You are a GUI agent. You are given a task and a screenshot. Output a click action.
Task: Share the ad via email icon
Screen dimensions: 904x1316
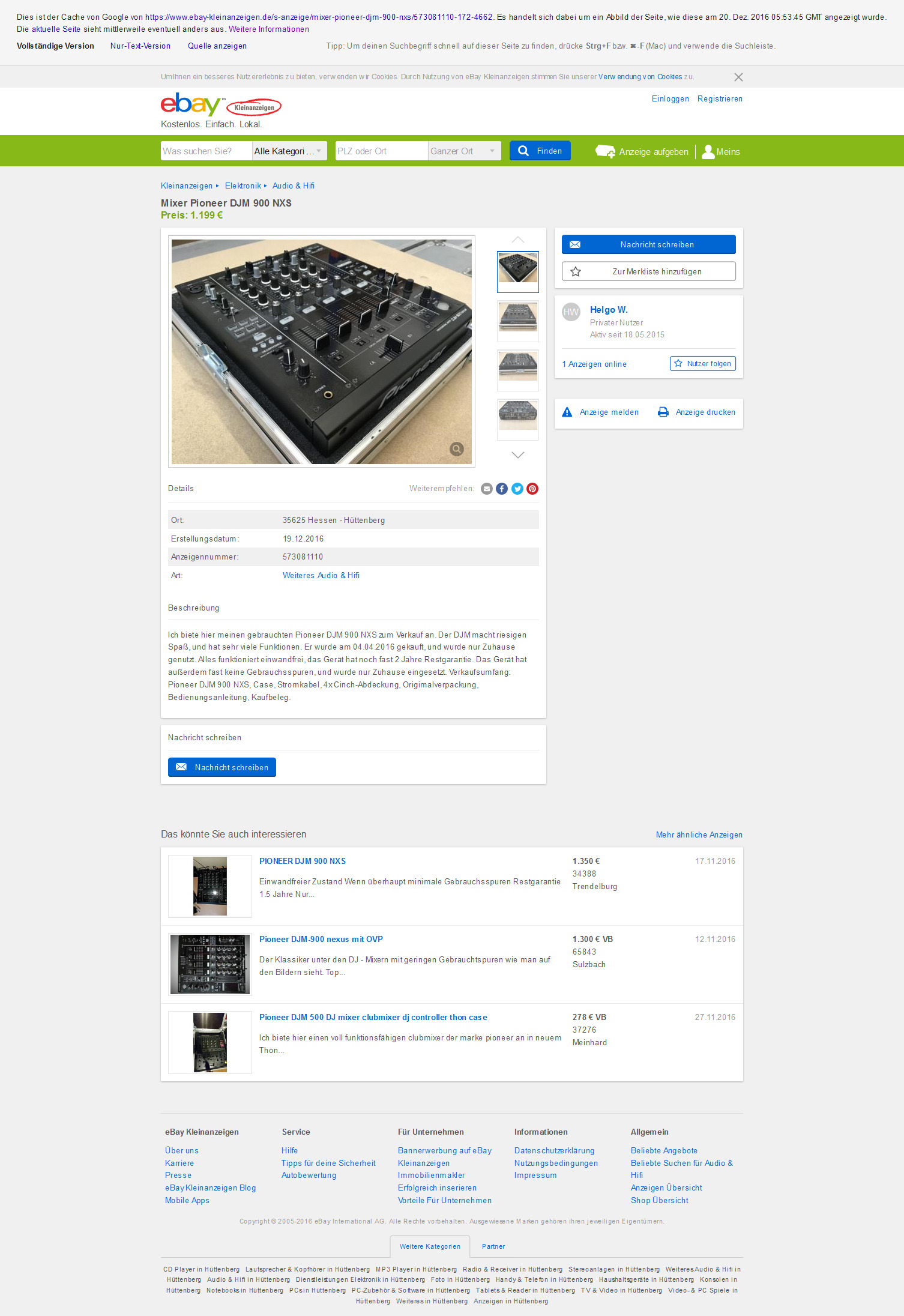(487, 489)
